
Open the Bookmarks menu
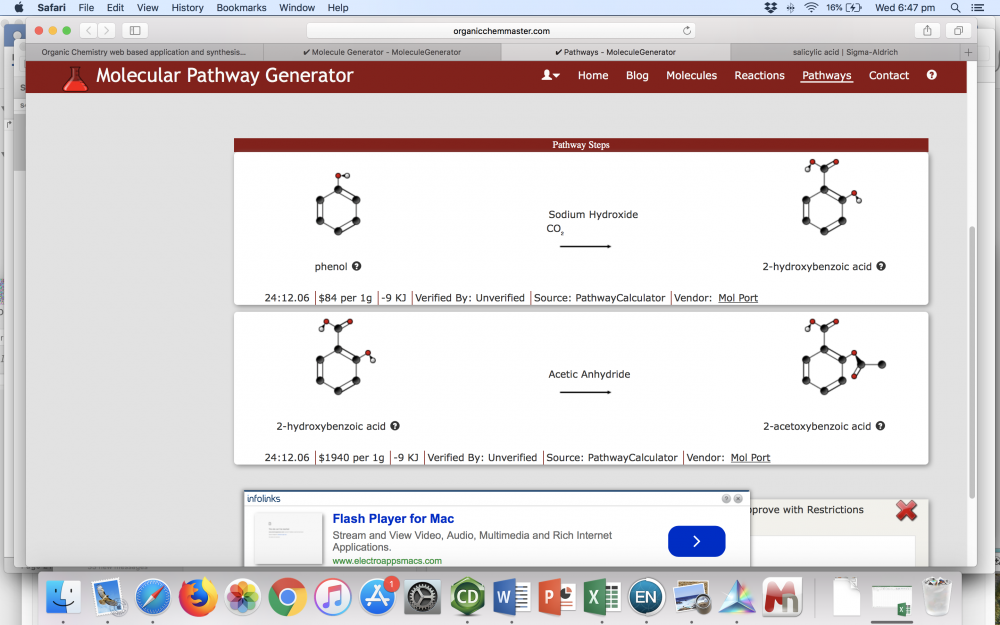pos(241,8)
